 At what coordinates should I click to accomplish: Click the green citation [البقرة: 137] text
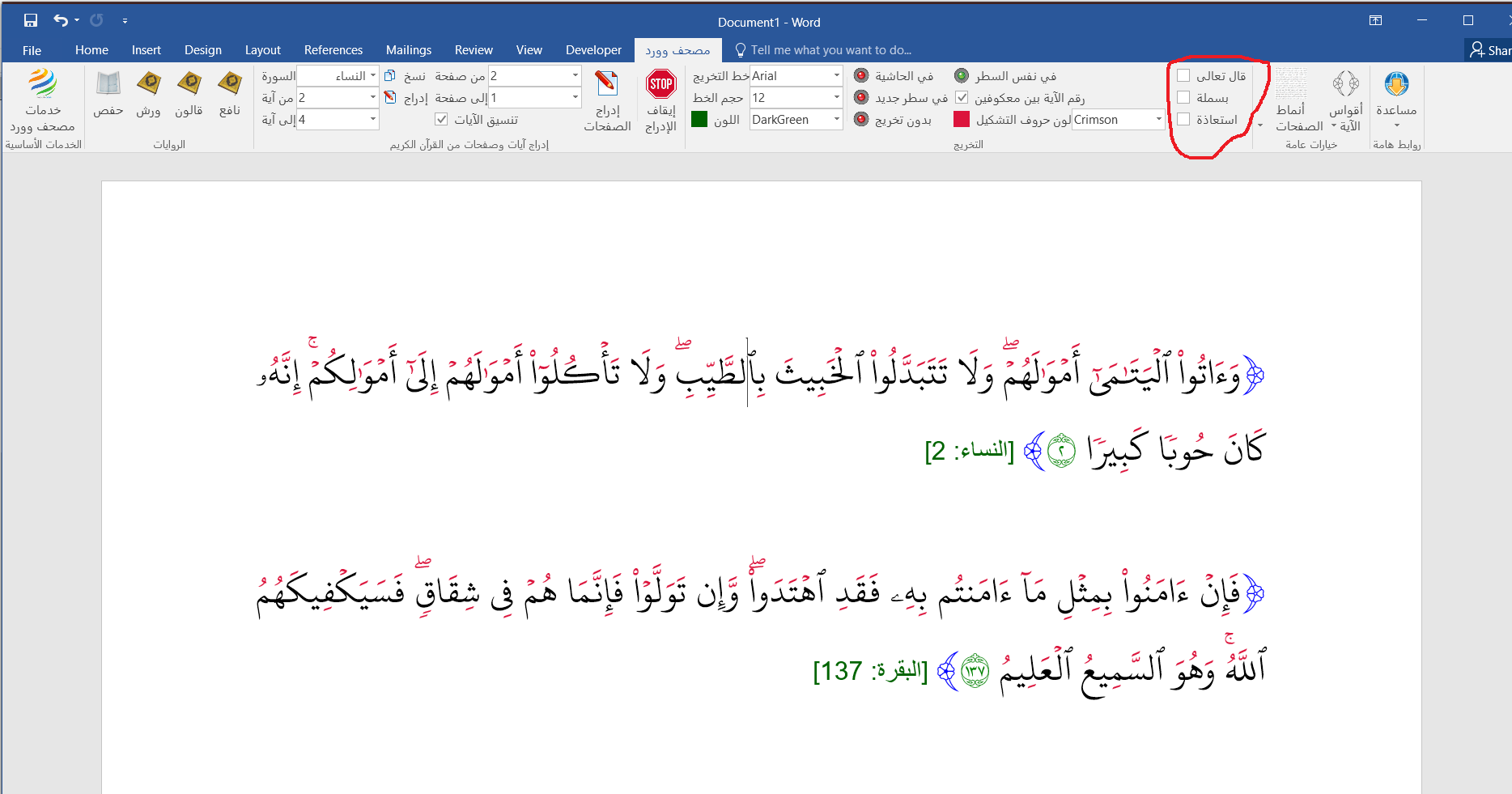pyautogui.click(x=870, y=671)
